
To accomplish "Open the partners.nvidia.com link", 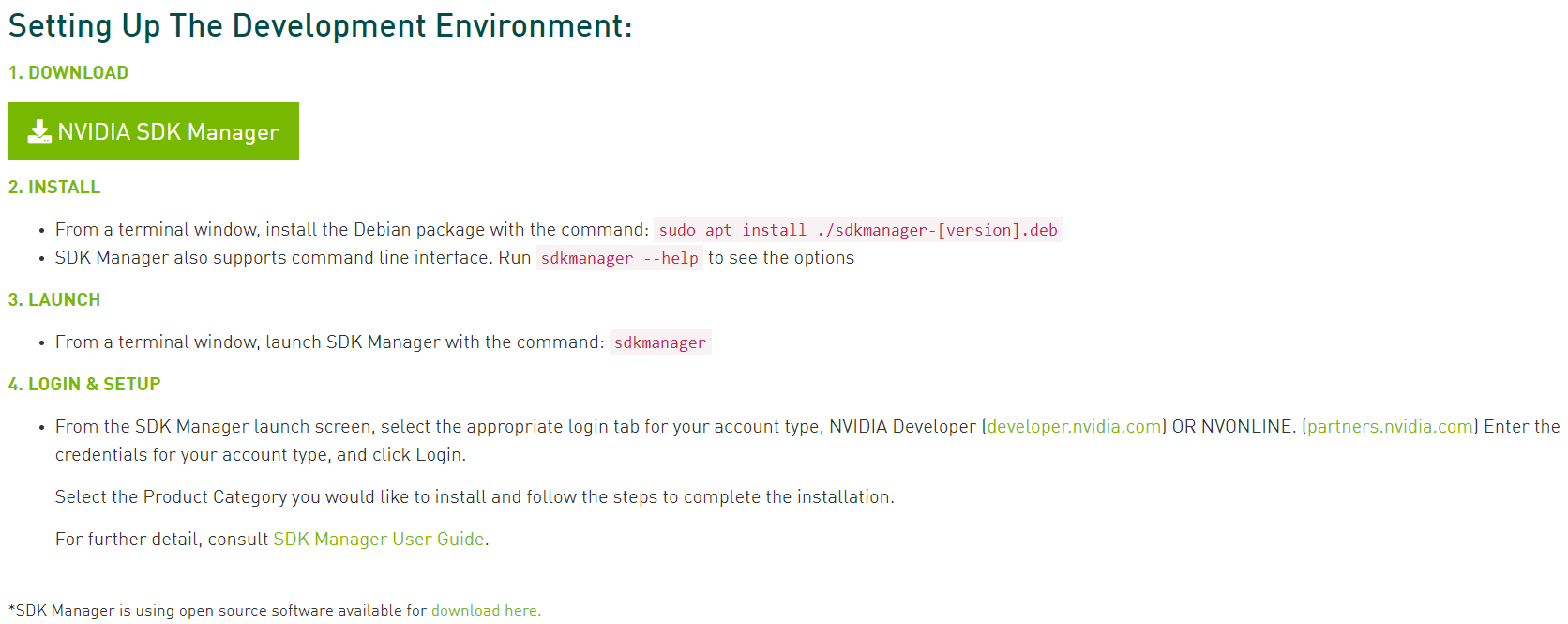I will 1390,426.
